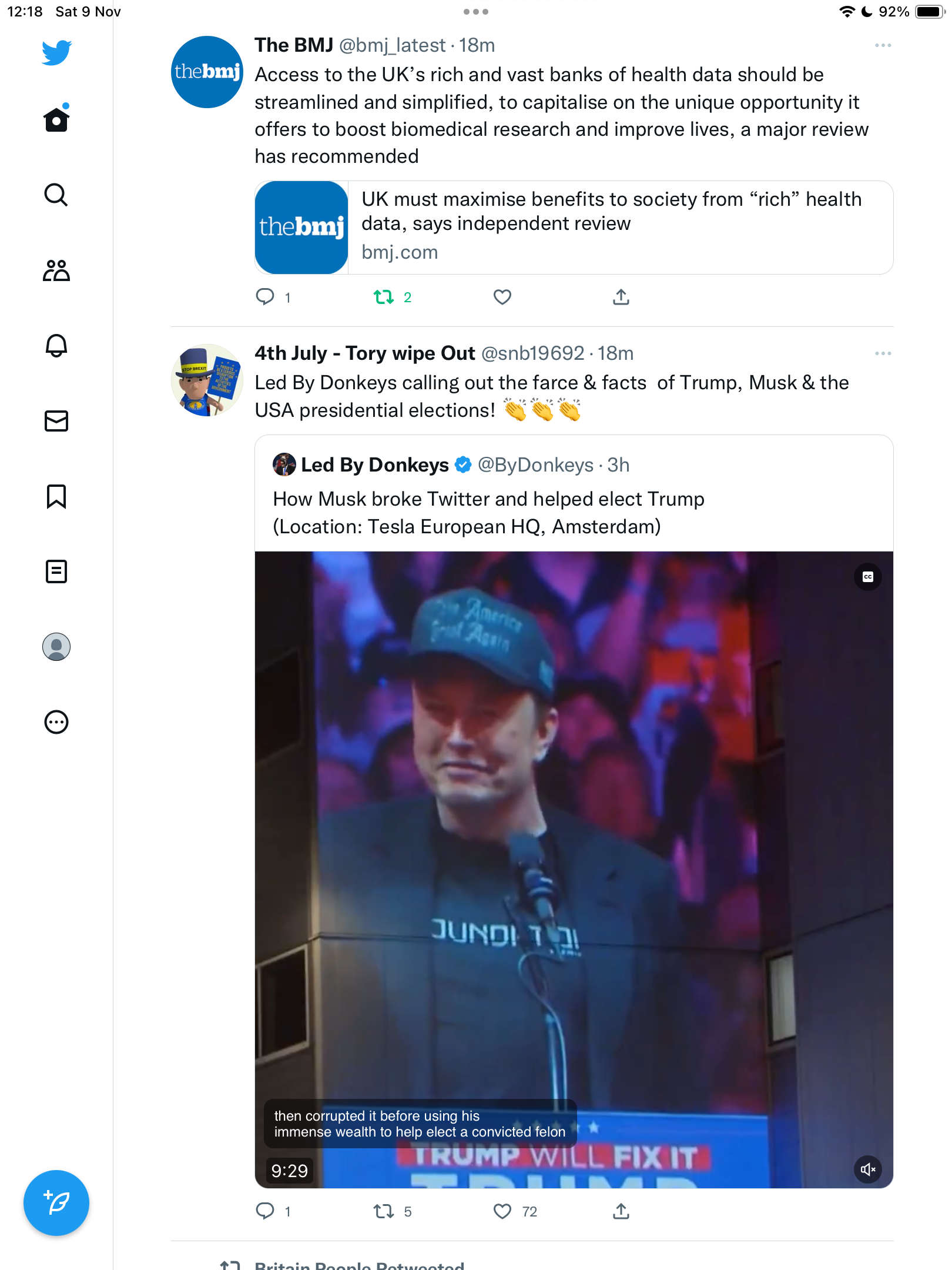Open more options for snb19692 tweet
This screenshot has height=1270, width=952.
point(883,353)
